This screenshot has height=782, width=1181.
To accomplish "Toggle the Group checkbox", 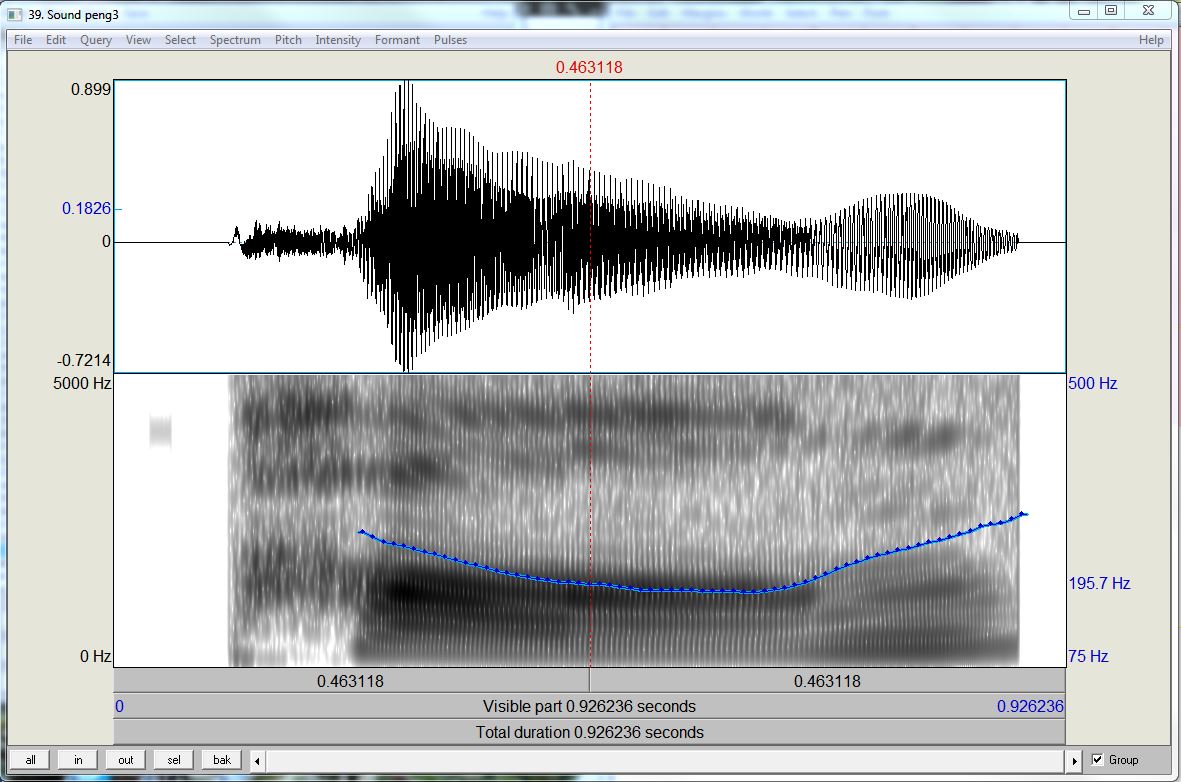I will (x=1097, y=759).
